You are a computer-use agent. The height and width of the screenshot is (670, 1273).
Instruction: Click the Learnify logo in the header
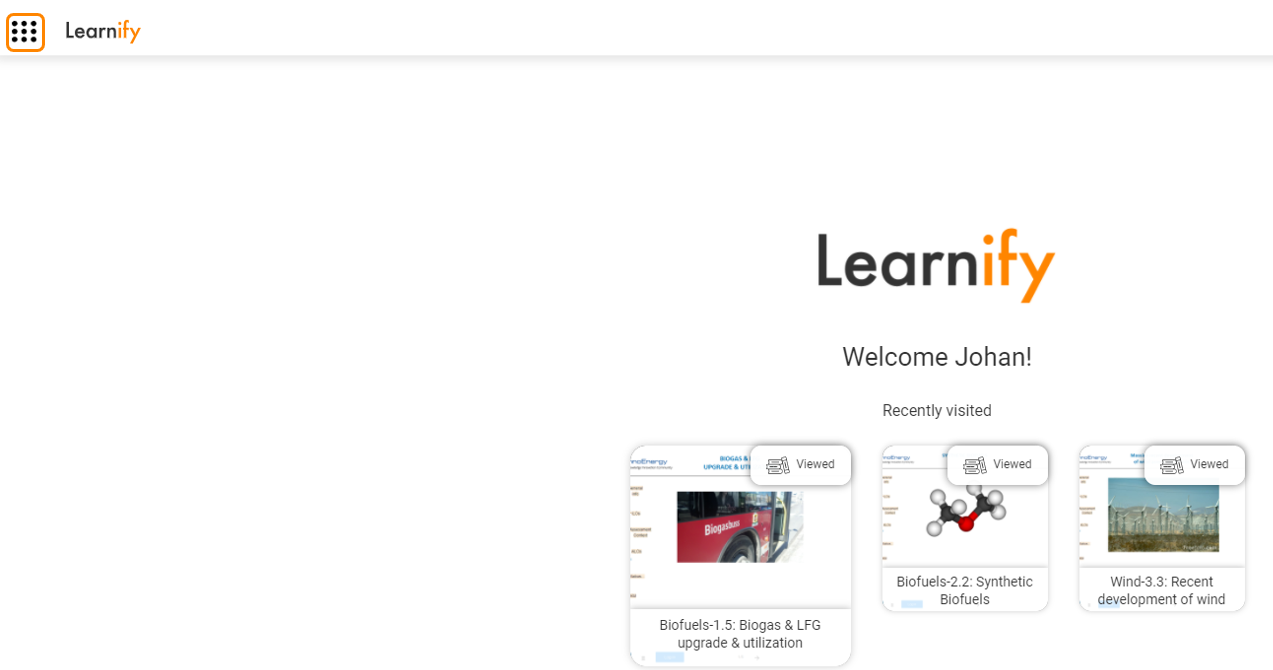click(102, 31)
